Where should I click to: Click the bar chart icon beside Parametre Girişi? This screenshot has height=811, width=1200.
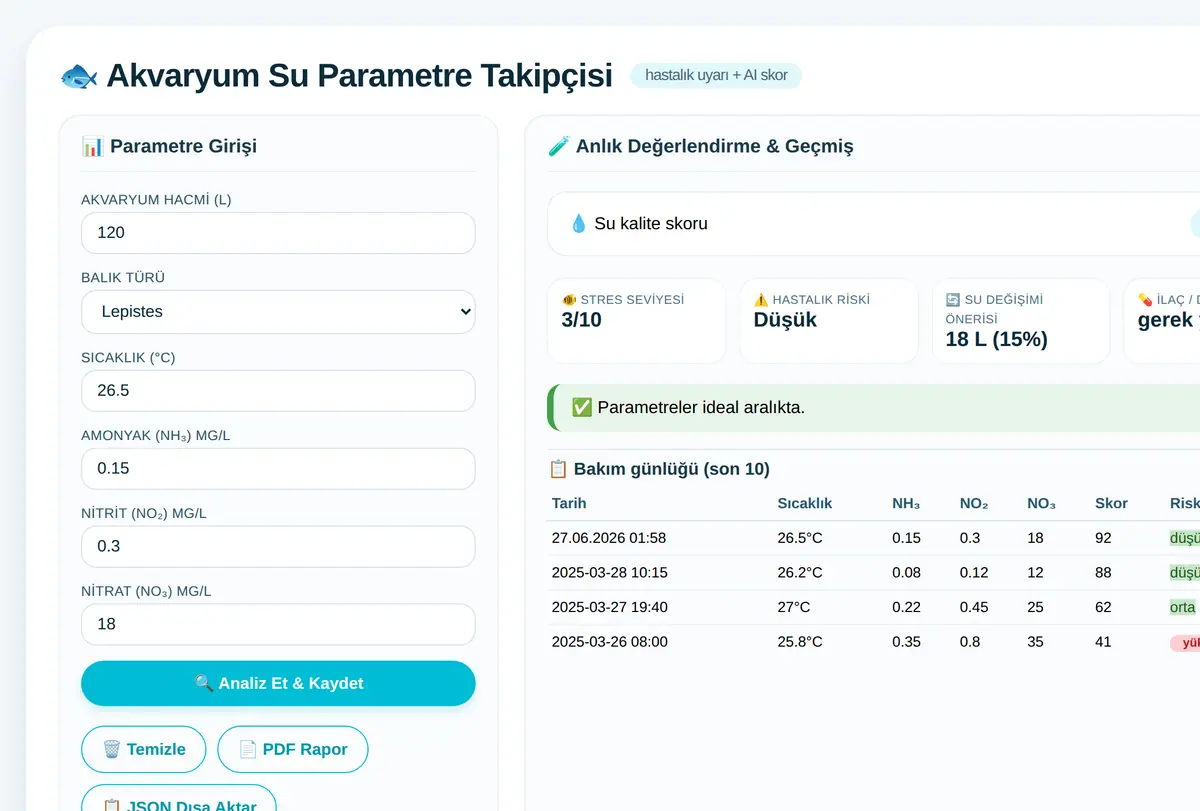coord(92,146)
